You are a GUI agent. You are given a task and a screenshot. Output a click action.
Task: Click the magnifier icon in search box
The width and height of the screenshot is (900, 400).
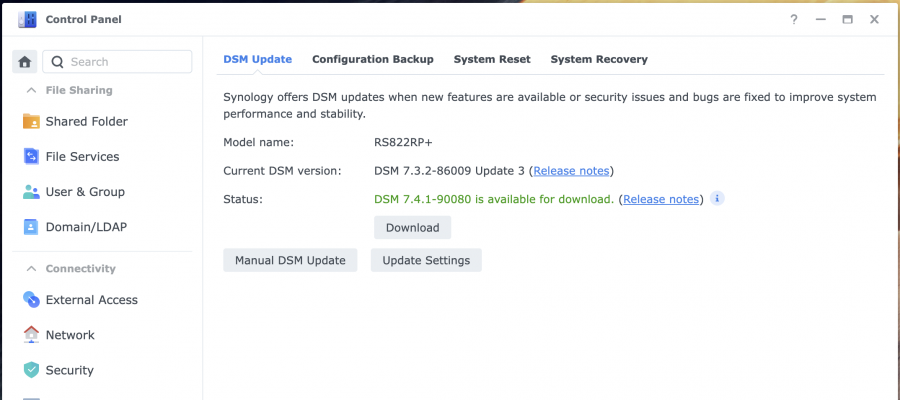(57, 62)
